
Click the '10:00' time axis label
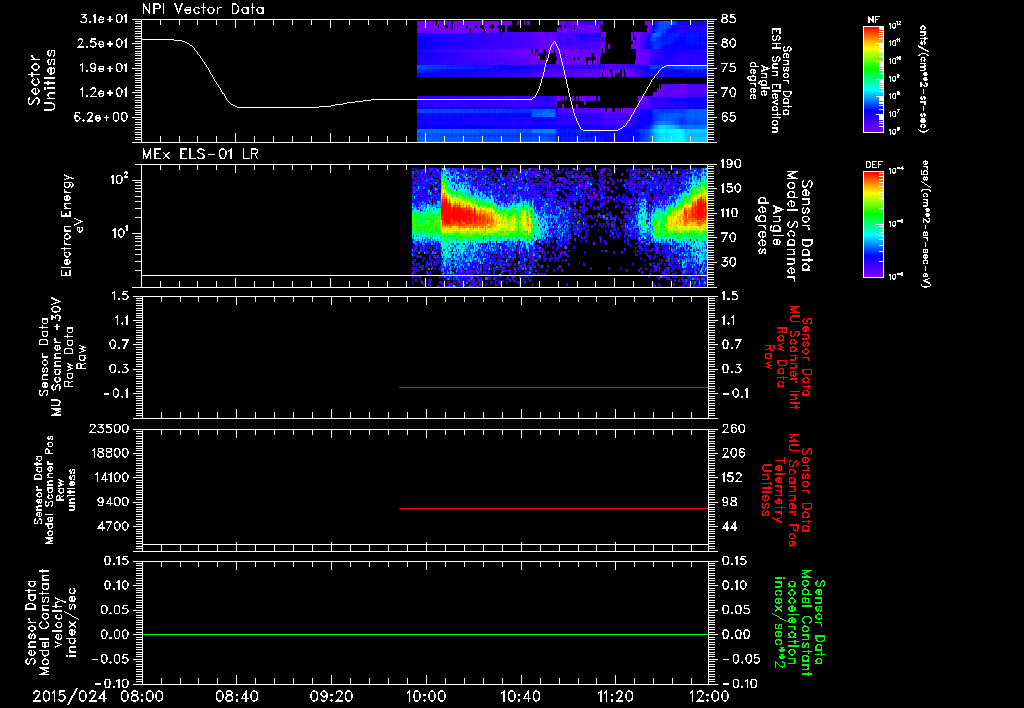coord(426,696)
